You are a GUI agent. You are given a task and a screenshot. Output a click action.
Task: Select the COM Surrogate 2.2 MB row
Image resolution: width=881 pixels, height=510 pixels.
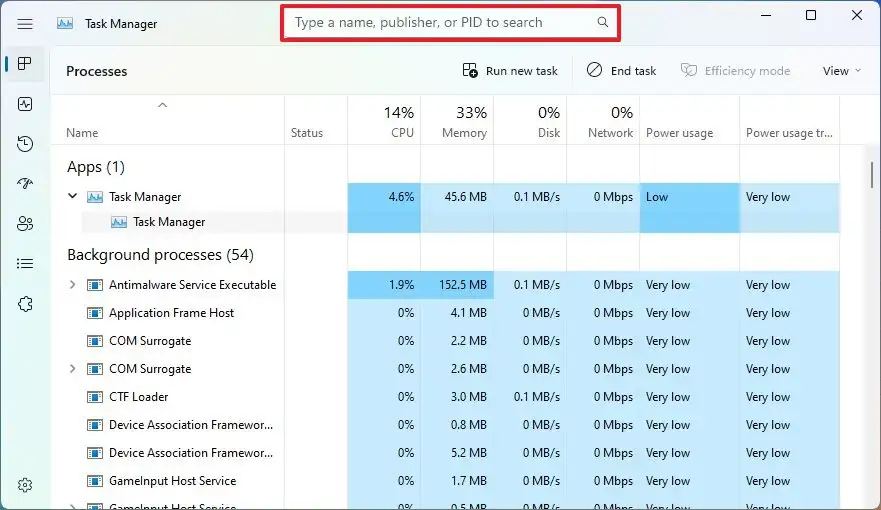(x=445, y=341)
